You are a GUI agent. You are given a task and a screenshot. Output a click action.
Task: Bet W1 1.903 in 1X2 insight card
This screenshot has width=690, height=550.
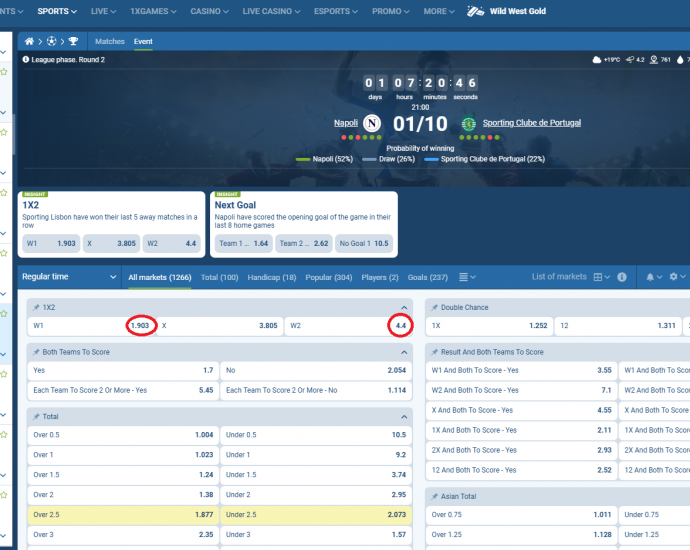(x=51, y=243)
